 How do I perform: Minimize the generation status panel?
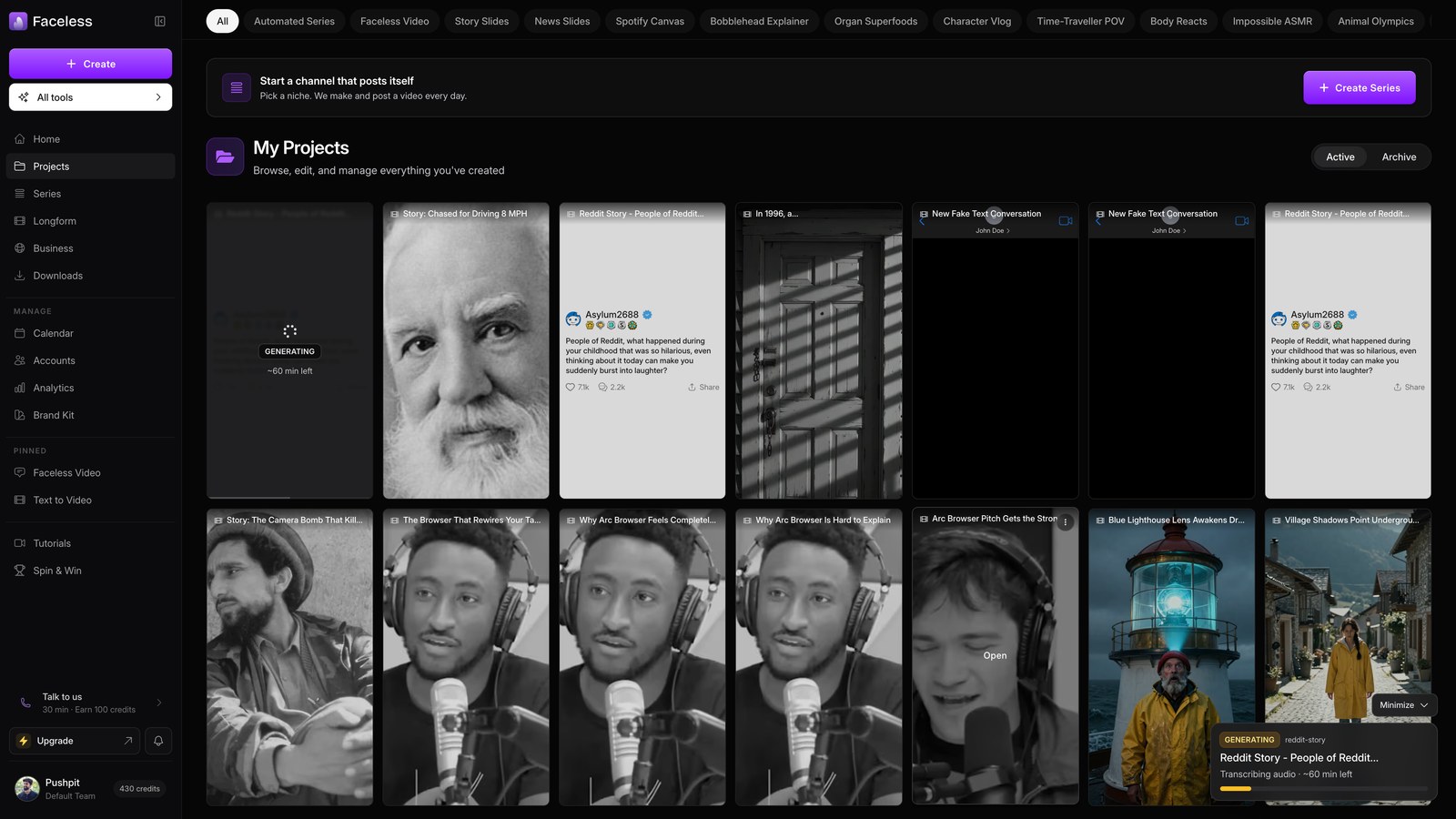click(x=1403, y=705)
